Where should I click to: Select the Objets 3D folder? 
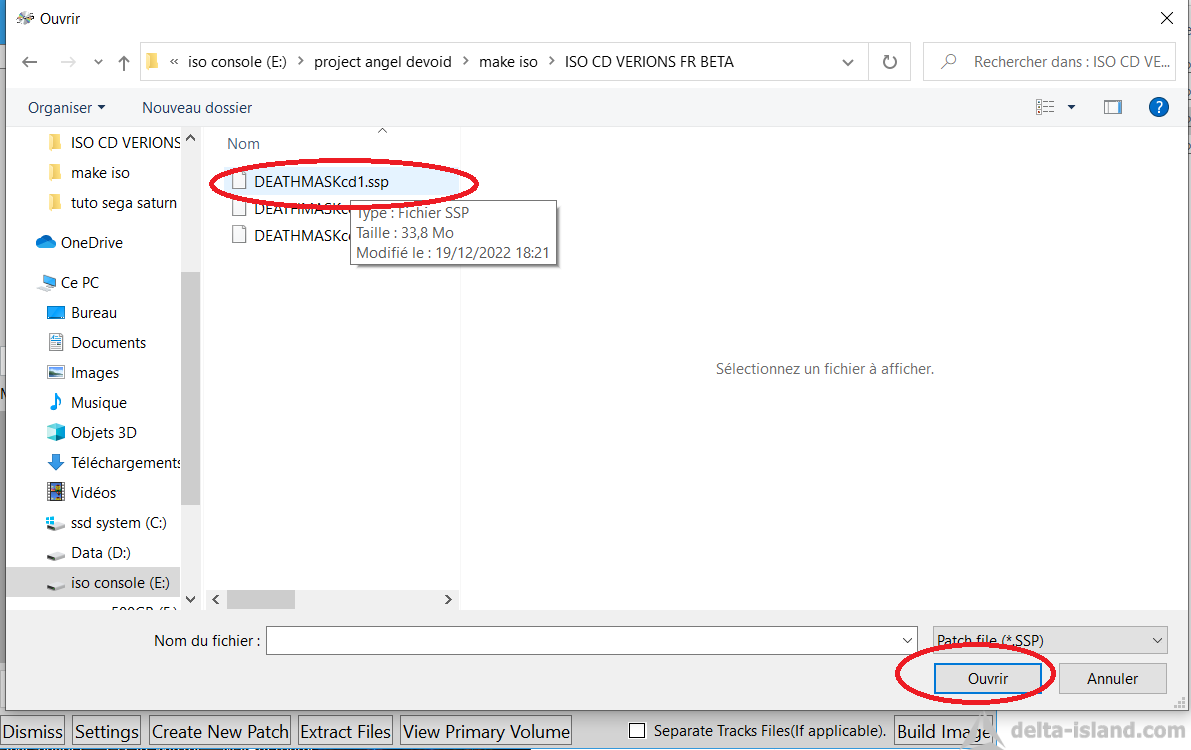[103, 432]
